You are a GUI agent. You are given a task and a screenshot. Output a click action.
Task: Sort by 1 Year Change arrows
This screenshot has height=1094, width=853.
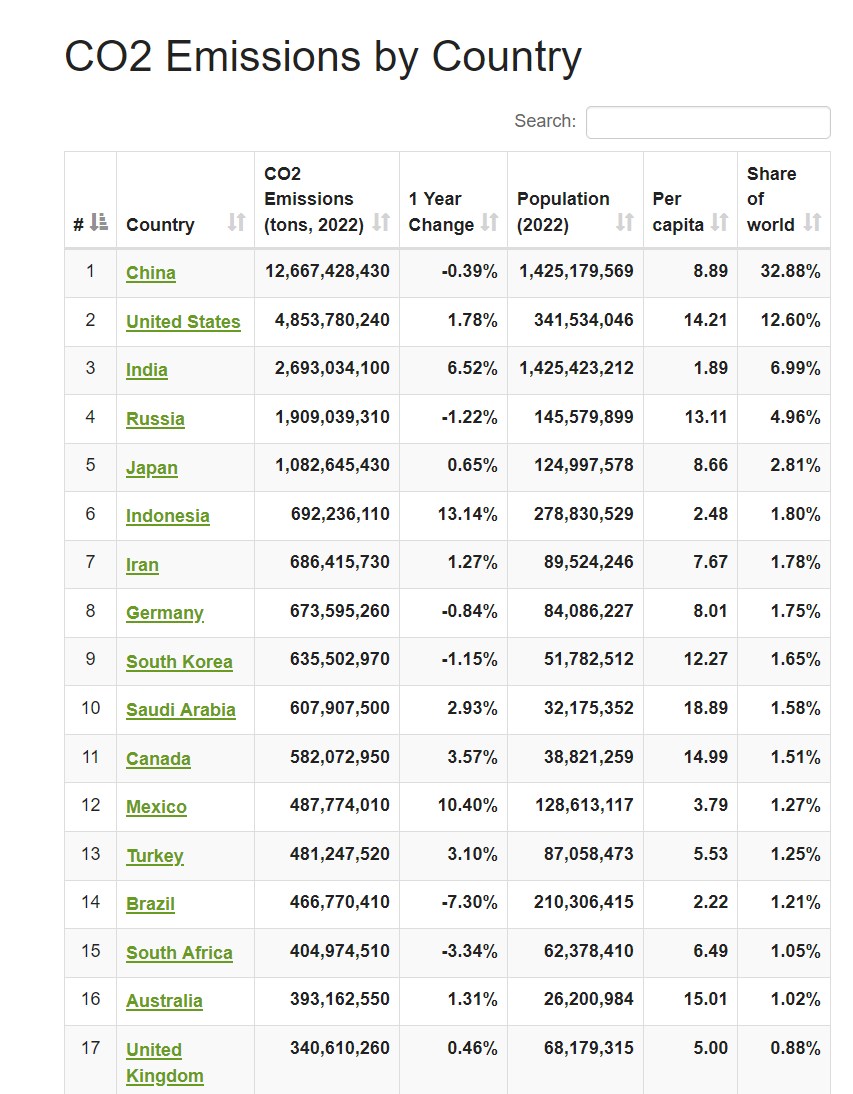coord(489,223)
